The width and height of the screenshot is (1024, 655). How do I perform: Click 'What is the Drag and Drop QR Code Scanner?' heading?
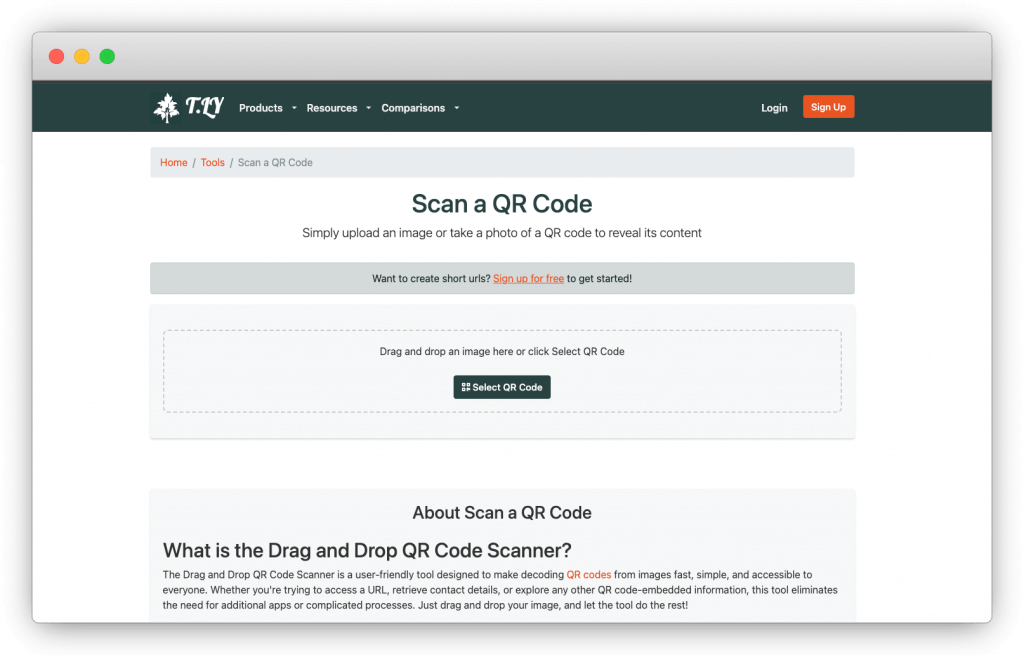click(x=367, y=551)
